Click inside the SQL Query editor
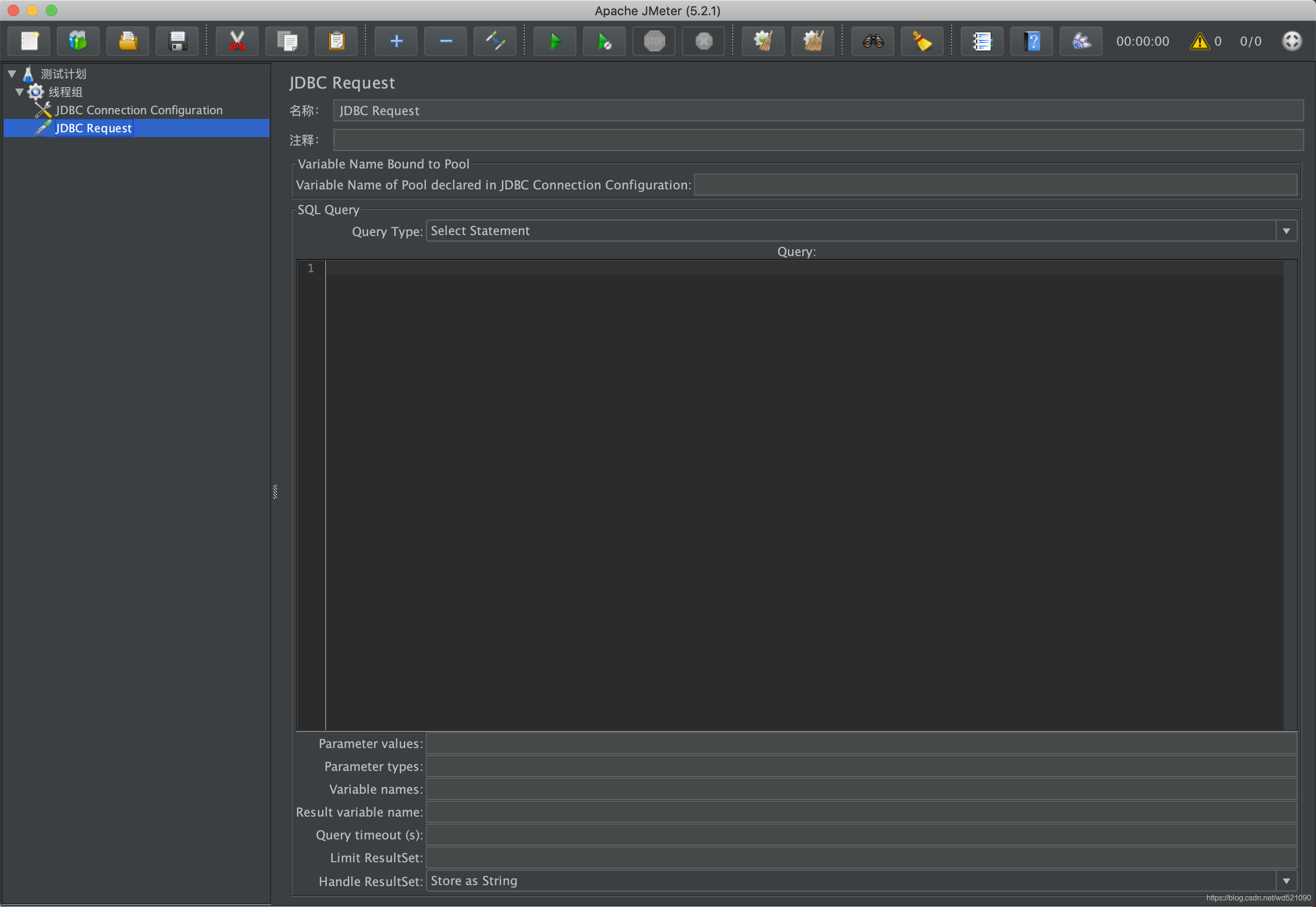Viewport: 1316px width, 907px height. 804,494
